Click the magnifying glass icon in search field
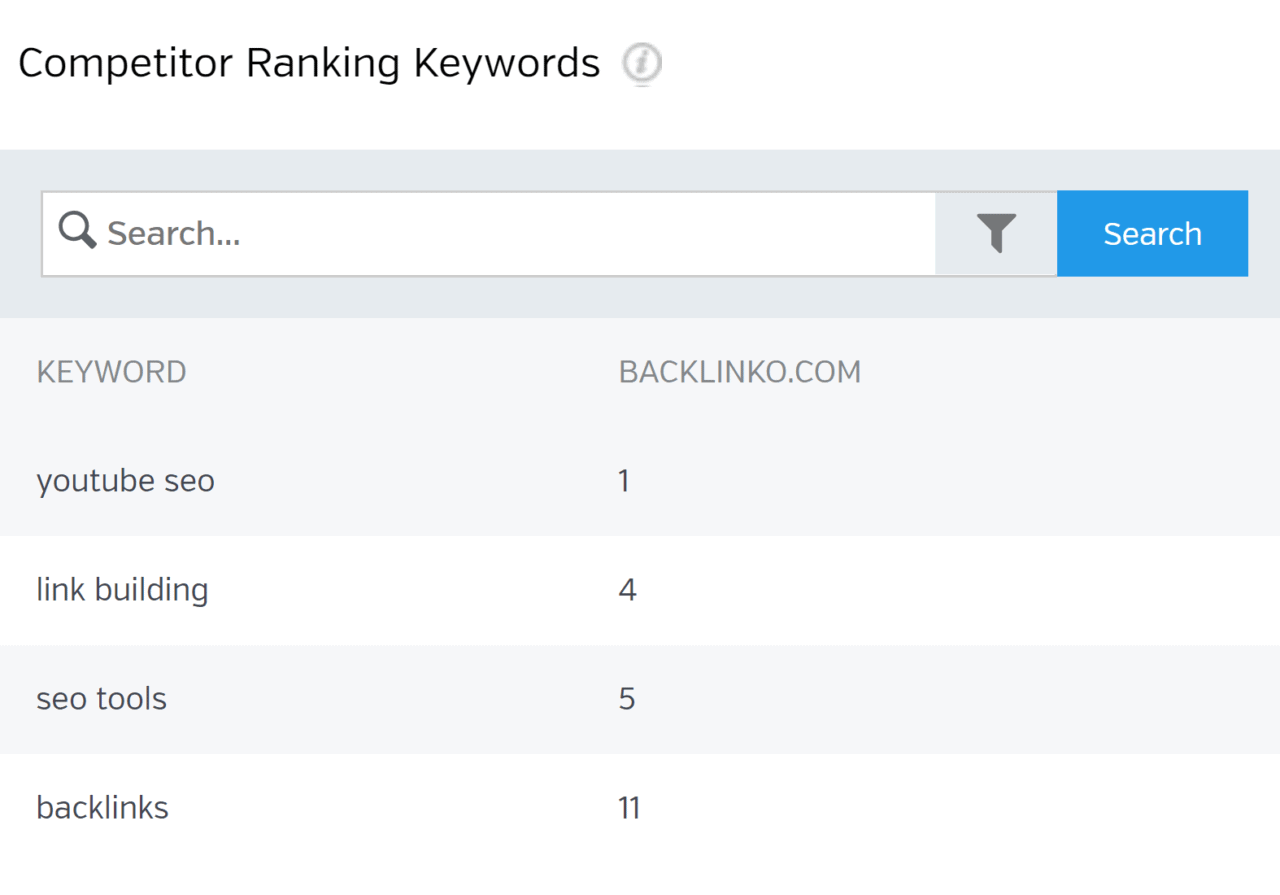This screenshot has height=895, width=1280. (77, 232)
